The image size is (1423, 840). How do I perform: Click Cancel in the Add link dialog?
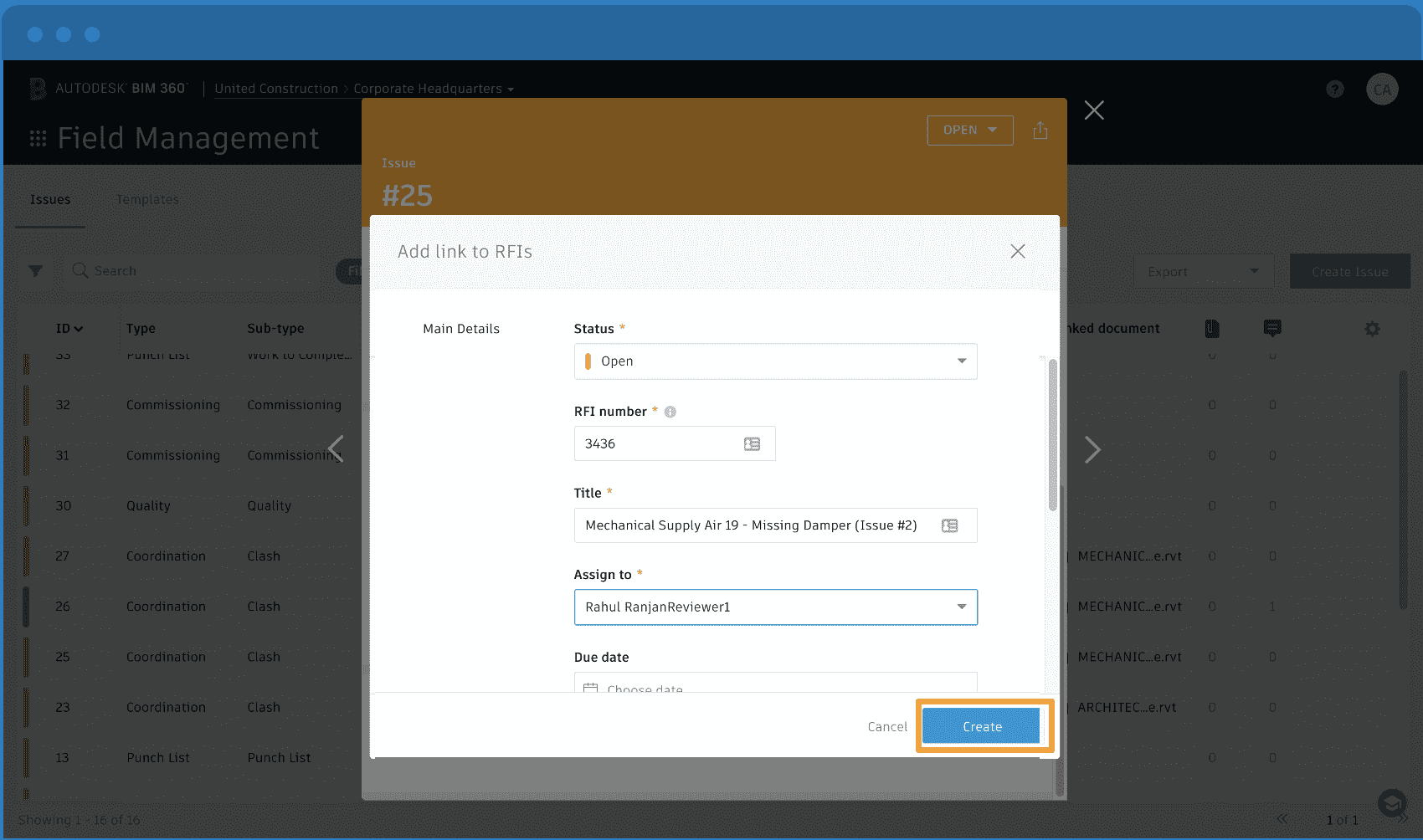(886, 726)
